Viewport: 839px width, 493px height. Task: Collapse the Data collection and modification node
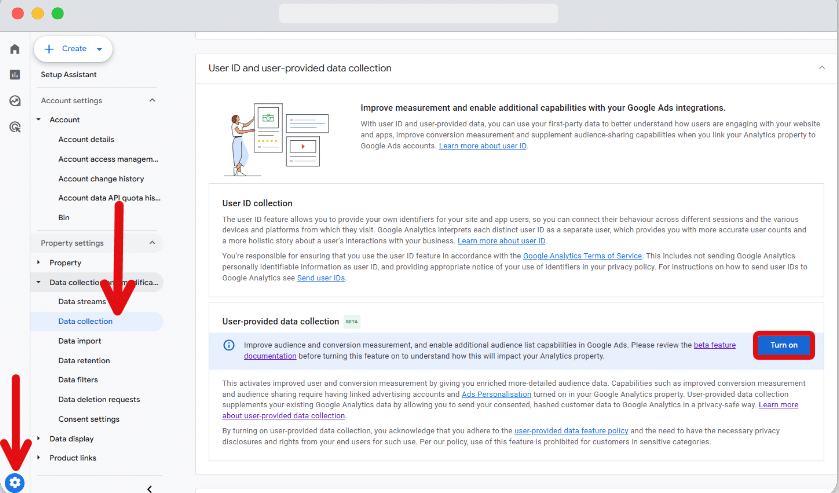pyautogui.click(x=39, y=282)
